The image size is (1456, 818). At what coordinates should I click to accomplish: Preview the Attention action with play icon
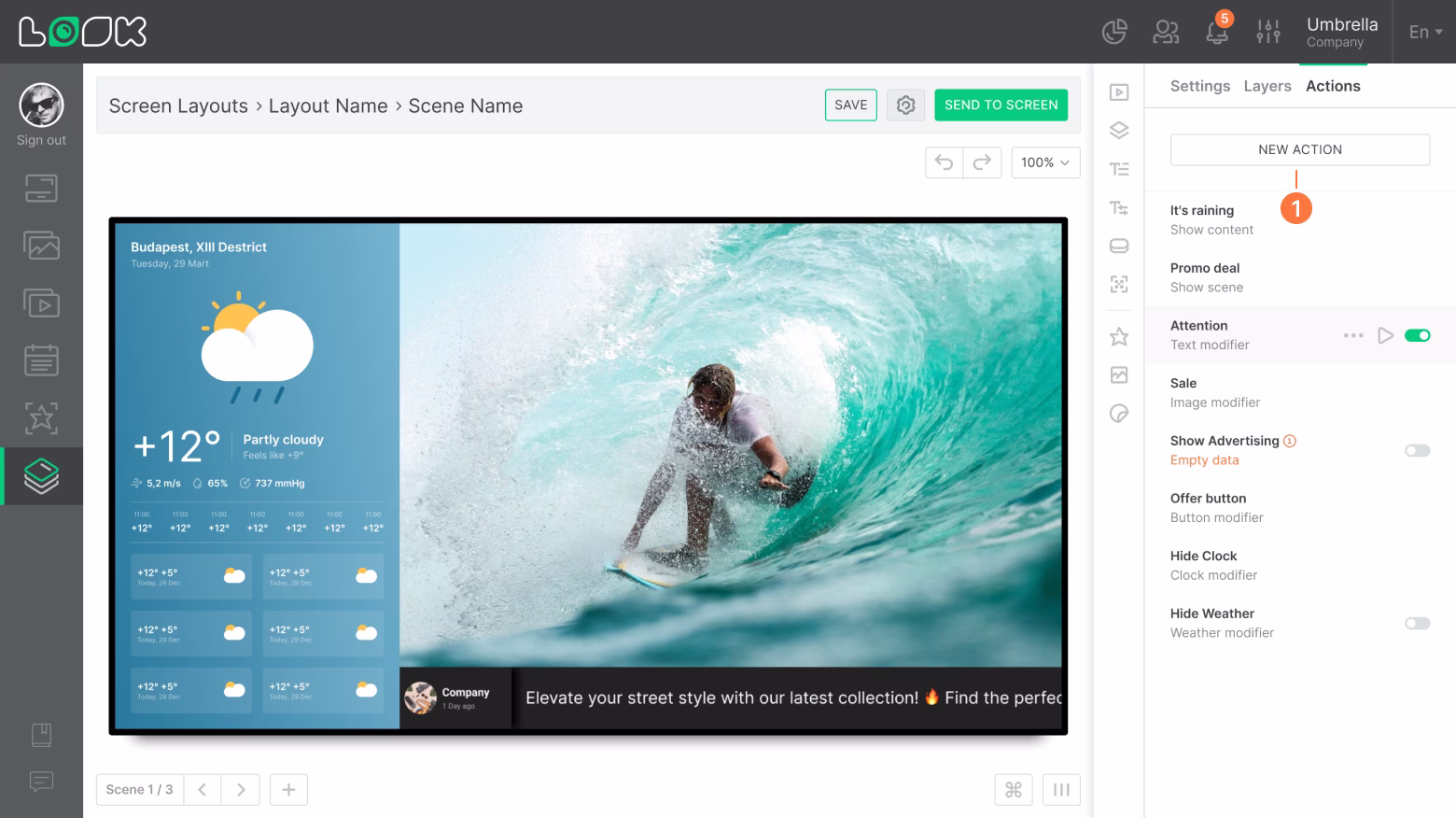[x=1386, y=335]
